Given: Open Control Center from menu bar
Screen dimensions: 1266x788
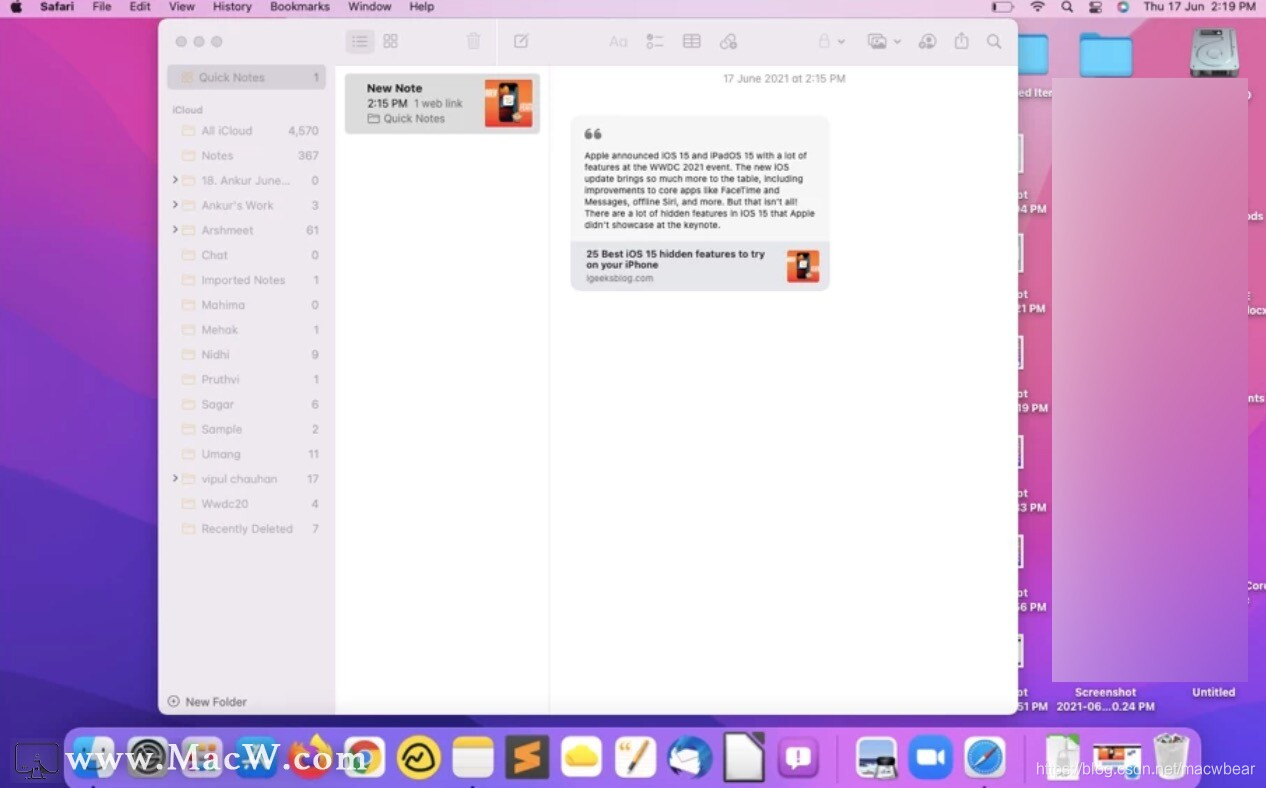Looking at the screenshot, I should tap(1095, 7).
